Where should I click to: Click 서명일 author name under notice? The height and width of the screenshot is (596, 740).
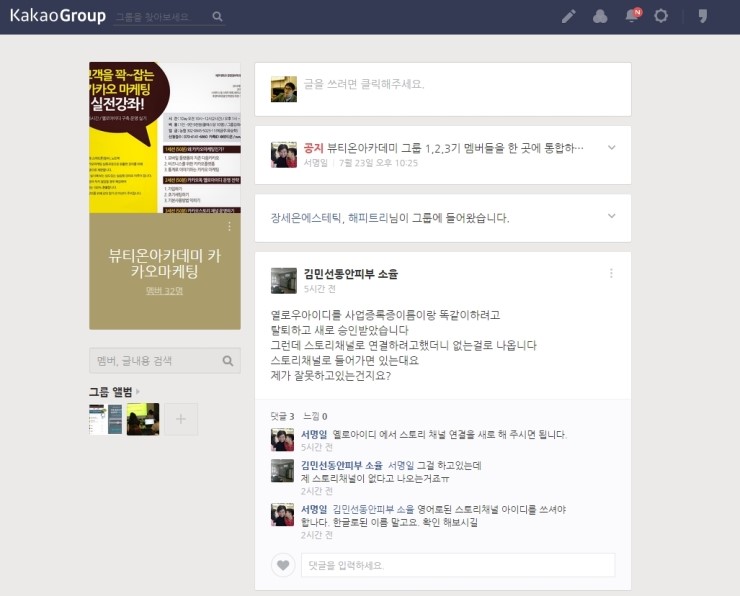click(x=315, y=163)
